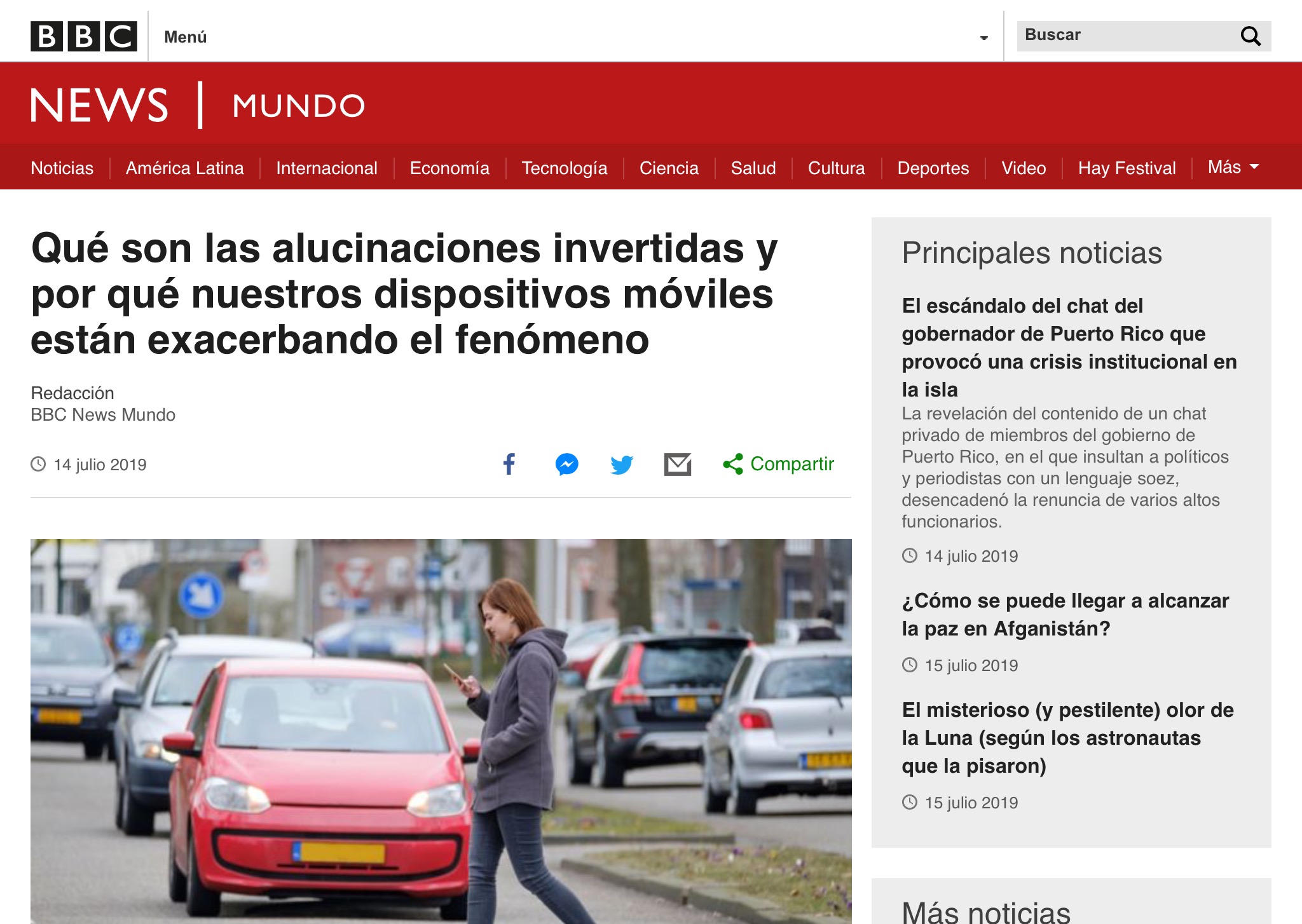Open the Luna smell astronauts article
The image size is (1302, 924).
click(x=1067, y=737)
